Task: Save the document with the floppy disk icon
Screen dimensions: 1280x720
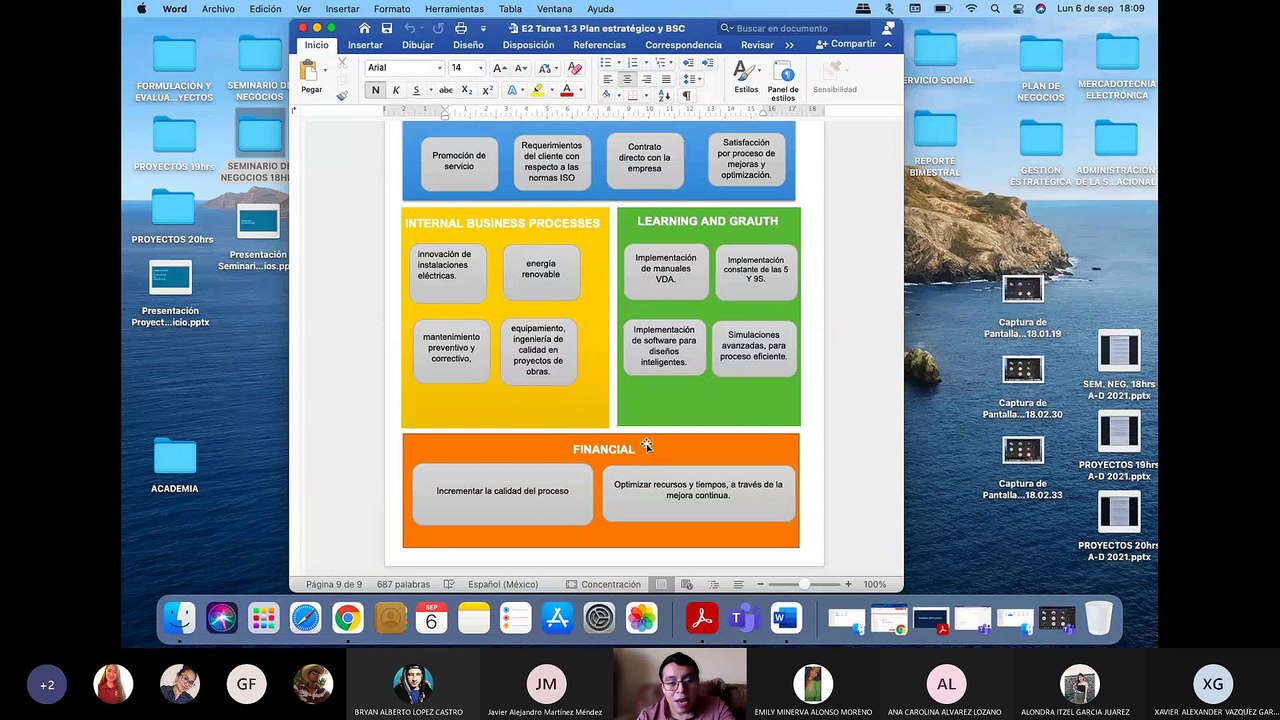Action: click(387, 28)
